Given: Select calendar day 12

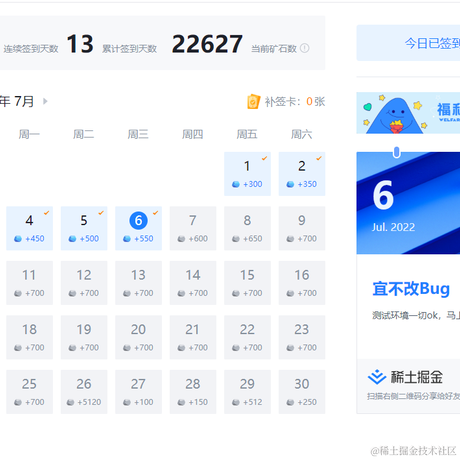Looking at the screenshot, I should [84, 283].
